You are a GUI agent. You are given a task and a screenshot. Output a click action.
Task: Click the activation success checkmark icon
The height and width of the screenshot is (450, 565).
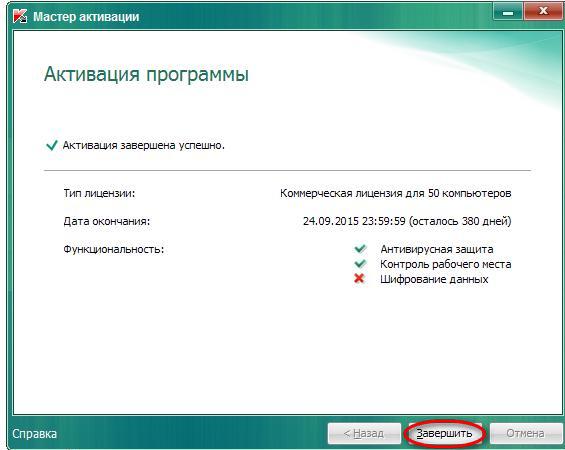52,145
